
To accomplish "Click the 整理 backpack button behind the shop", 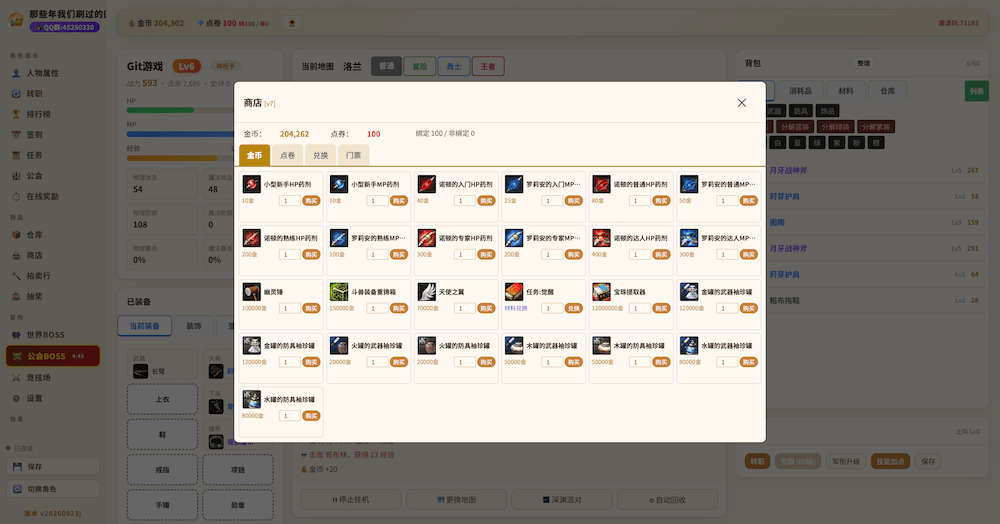I will point(864,63).
